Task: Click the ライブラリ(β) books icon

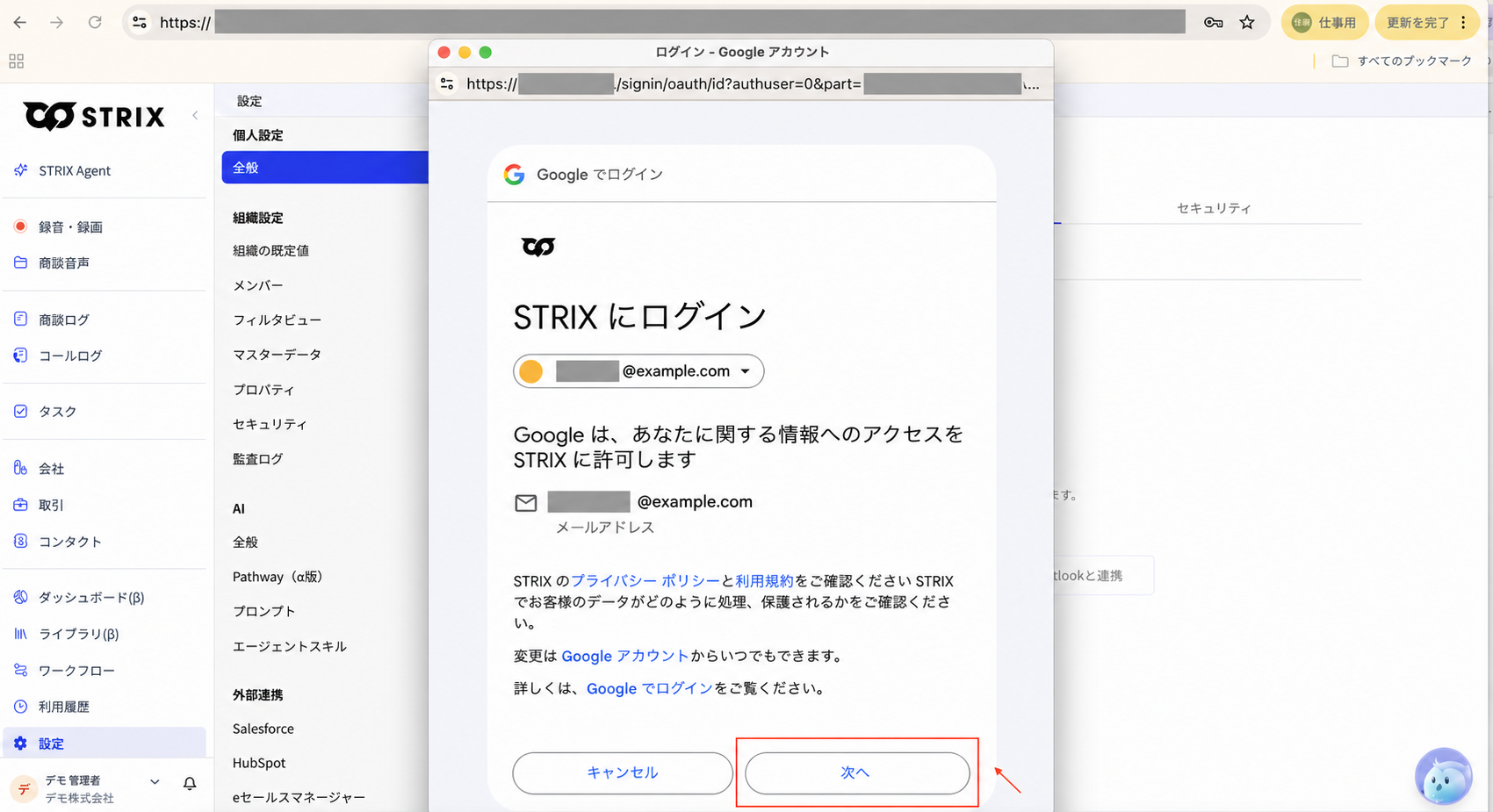Action: tap(21, 634)
